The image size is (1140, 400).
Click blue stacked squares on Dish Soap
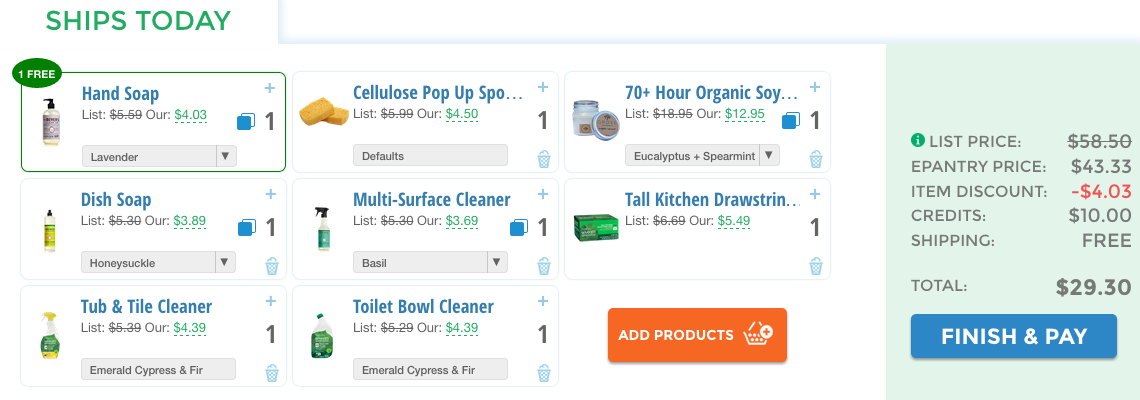coord(247,228)
